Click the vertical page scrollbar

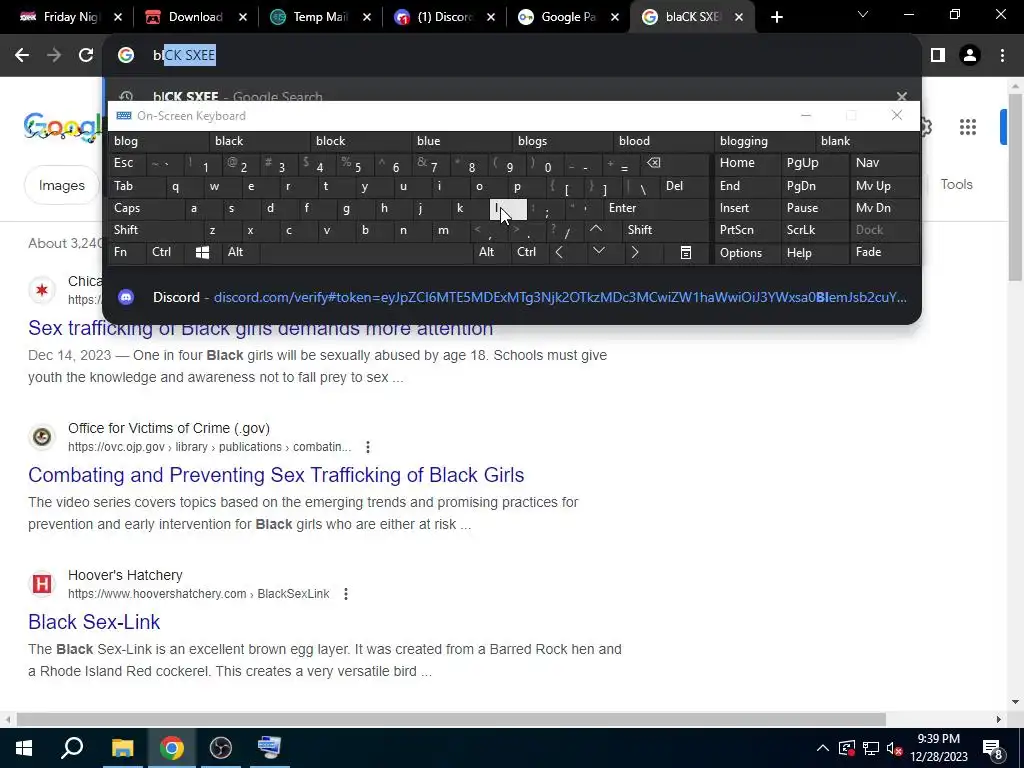coord(1015,187)
